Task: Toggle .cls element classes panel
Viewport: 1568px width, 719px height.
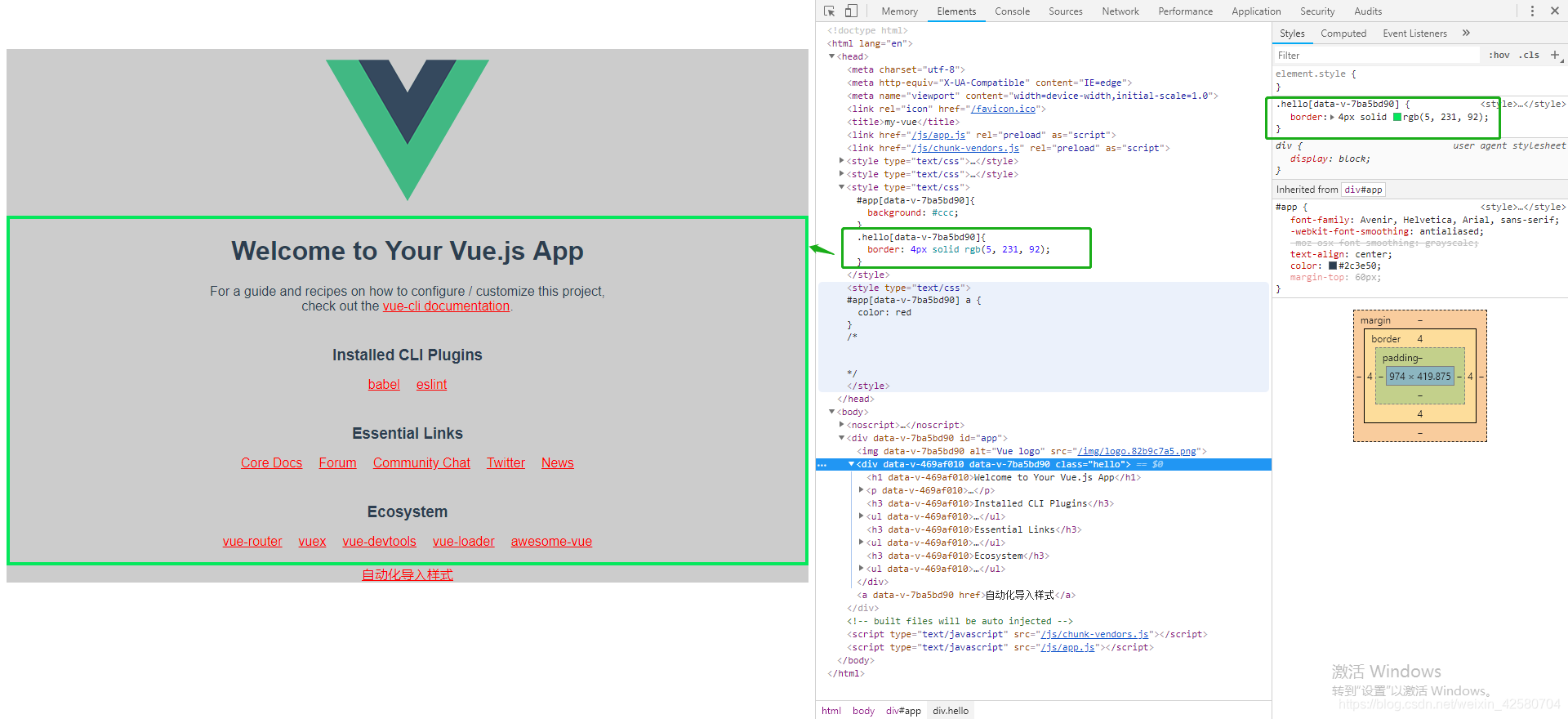Action: pyautogui.click(x=1529, y=56)
